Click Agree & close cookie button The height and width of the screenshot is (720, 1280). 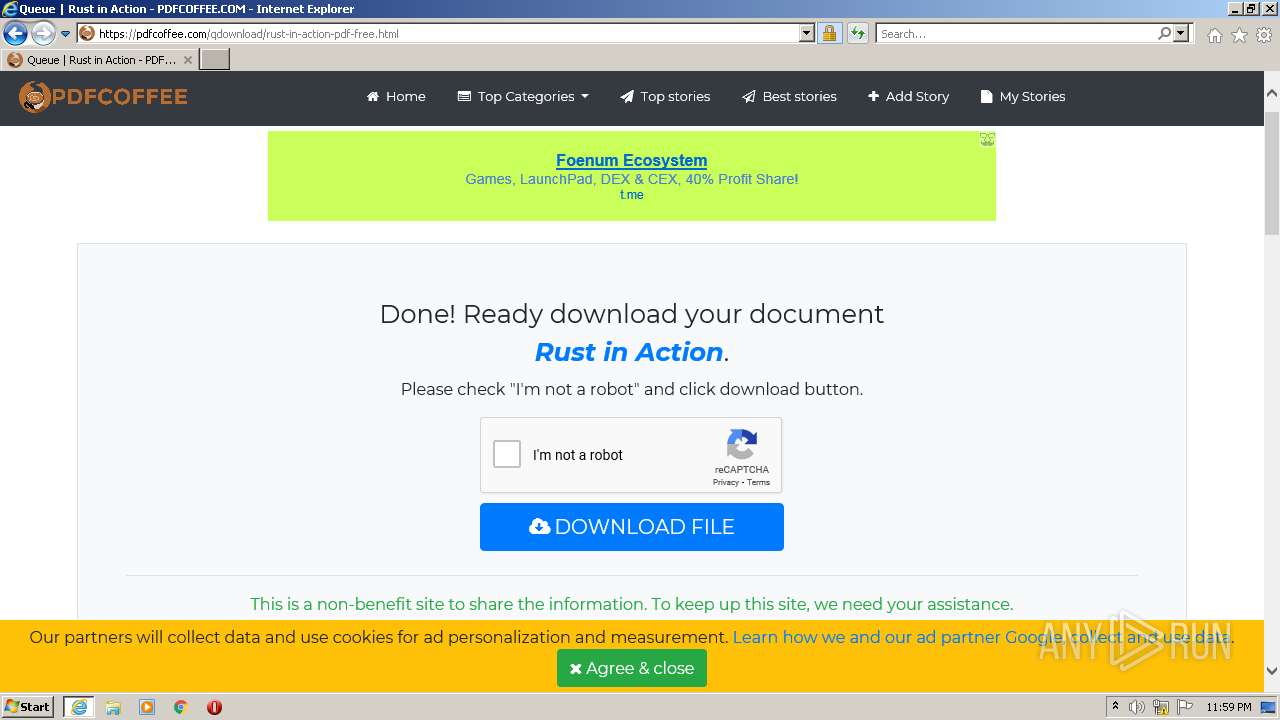click(x=632, y=668)
